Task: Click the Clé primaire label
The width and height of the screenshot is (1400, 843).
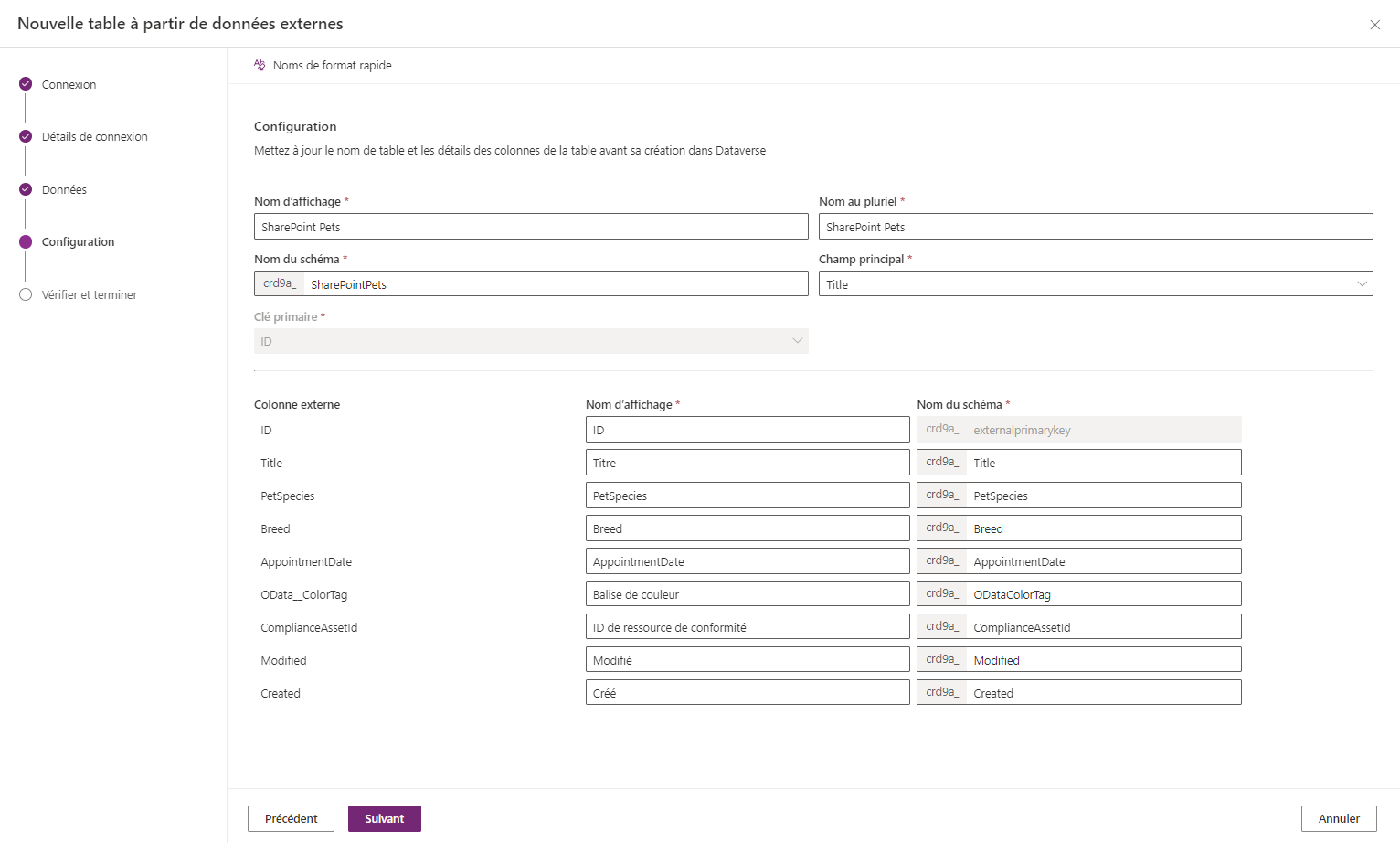Action: point(286,316)
